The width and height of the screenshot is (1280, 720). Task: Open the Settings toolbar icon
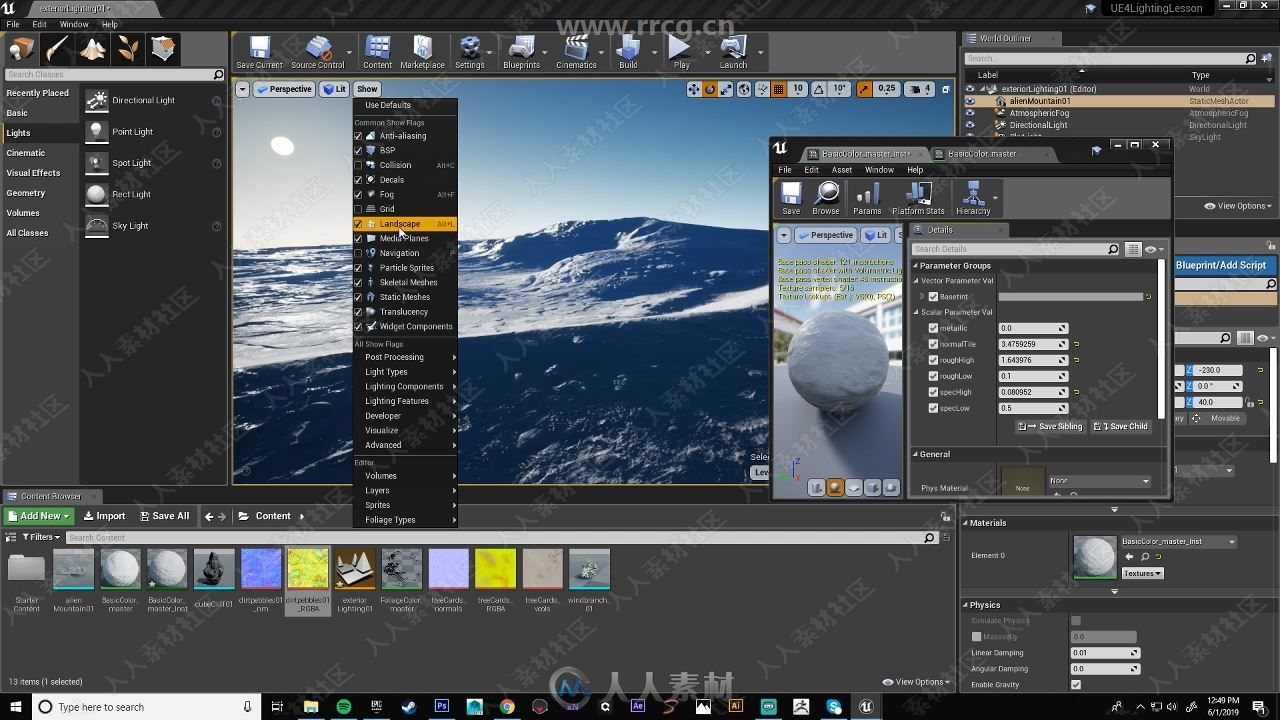click(469, 52)
